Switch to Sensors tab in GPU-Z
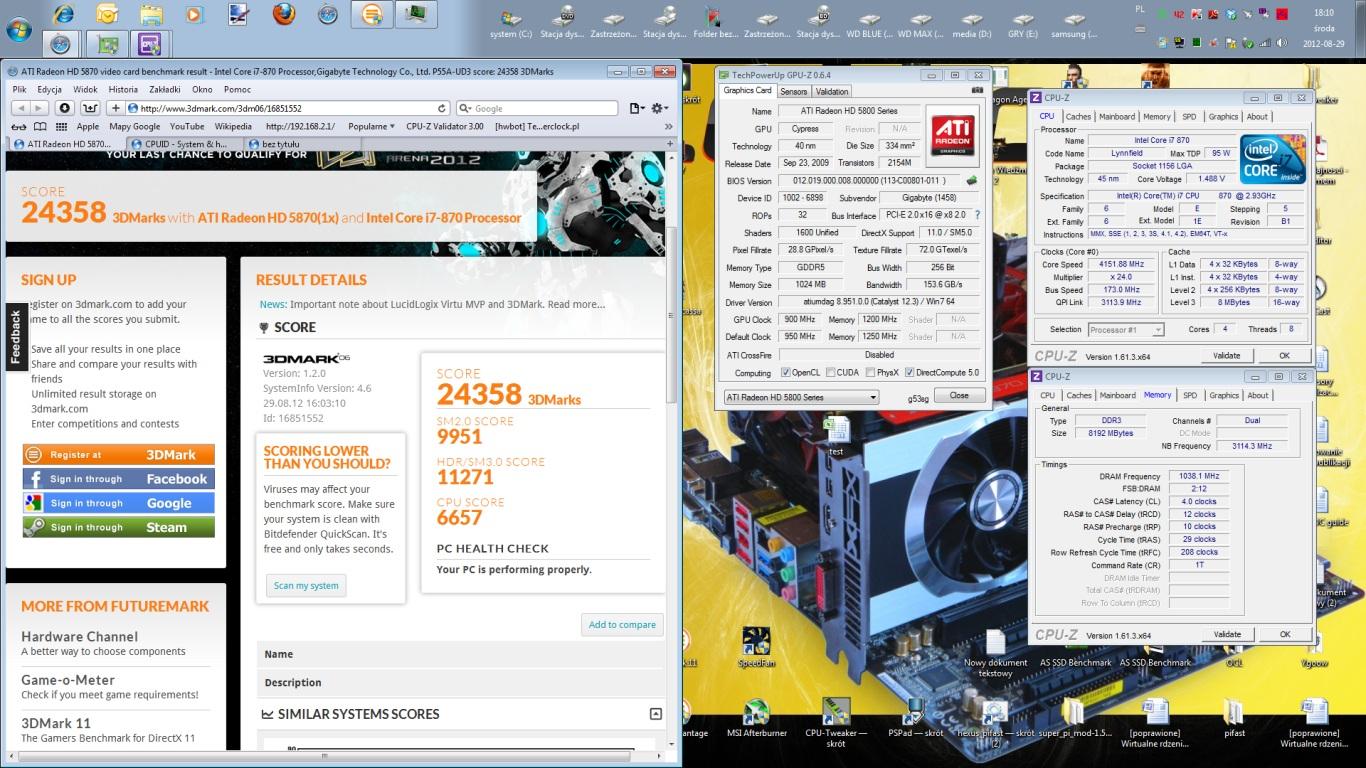Viewport: 1366px width, 768px height. 793,91
